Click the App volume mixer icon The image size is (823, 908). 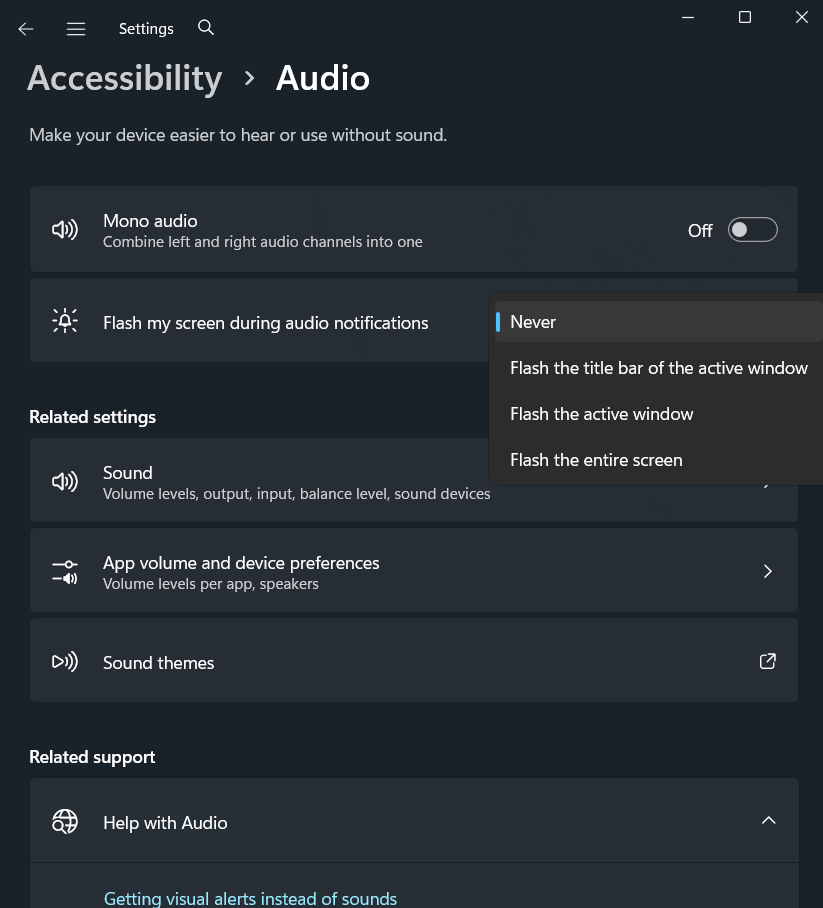pyautogui.click(x=65, y=572)
